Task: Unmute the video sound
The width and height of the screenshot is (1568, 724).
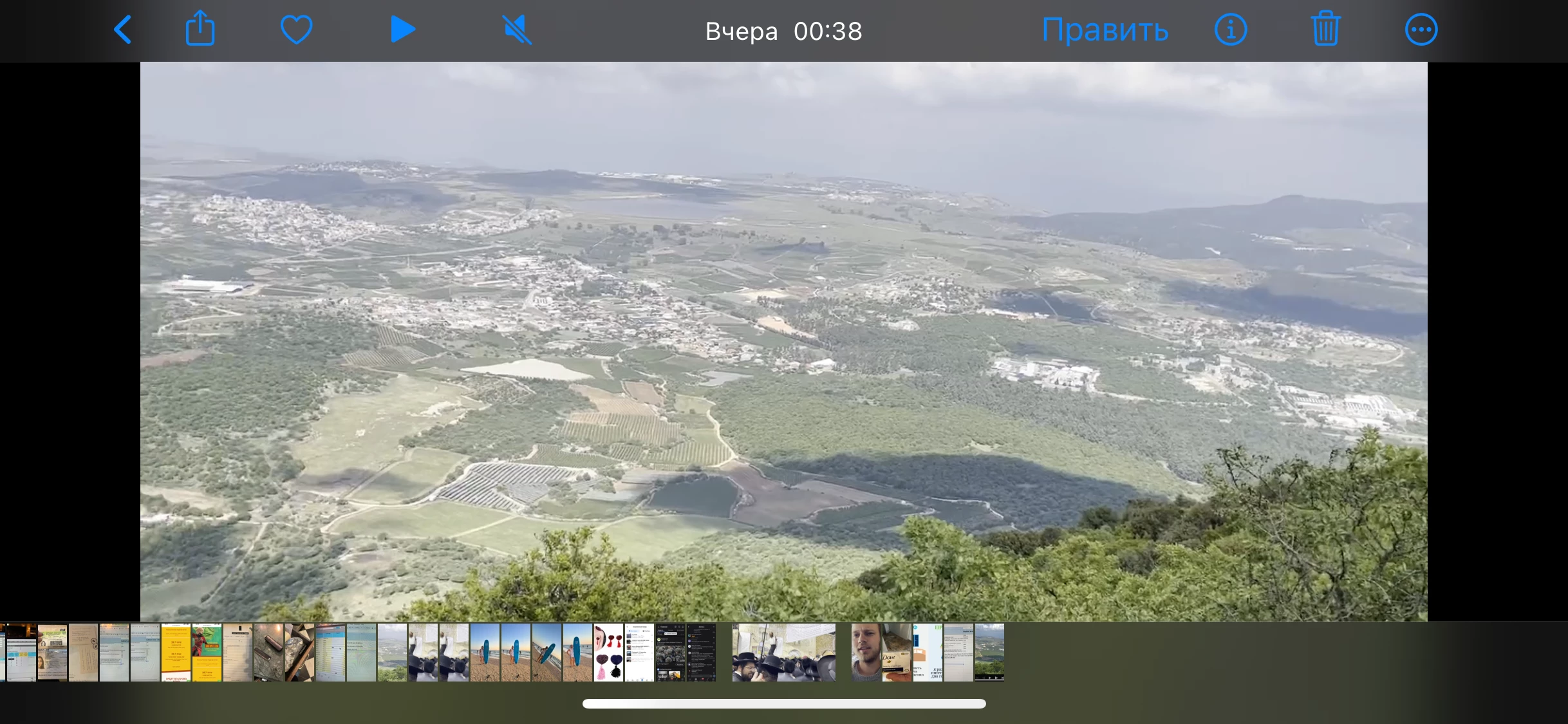Action: coord(517,30)
